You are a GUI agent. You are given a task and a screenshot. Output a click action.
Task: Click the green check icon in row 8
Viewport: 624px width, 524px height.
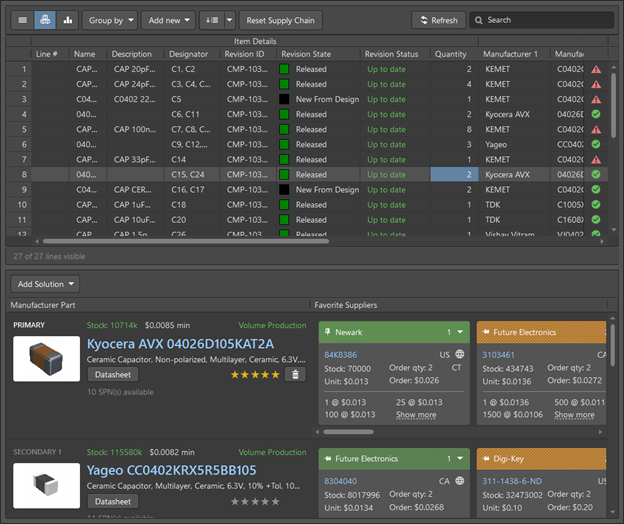click(596, 174)
